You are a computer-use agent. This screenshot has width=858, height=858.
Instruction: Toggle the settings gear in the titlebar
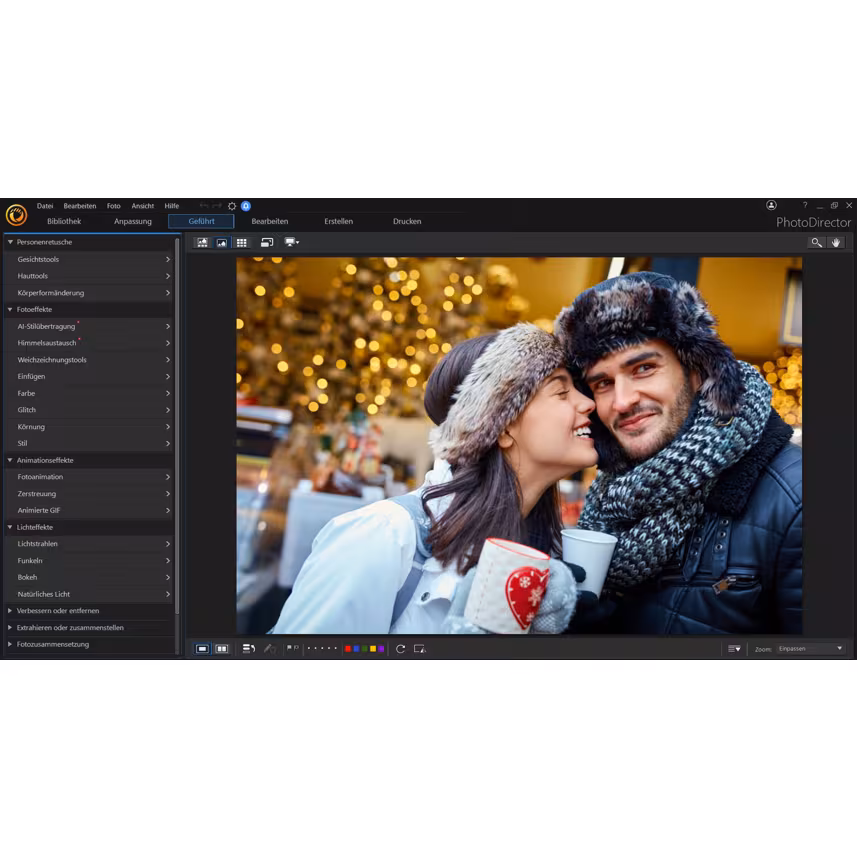click(232, 204)
